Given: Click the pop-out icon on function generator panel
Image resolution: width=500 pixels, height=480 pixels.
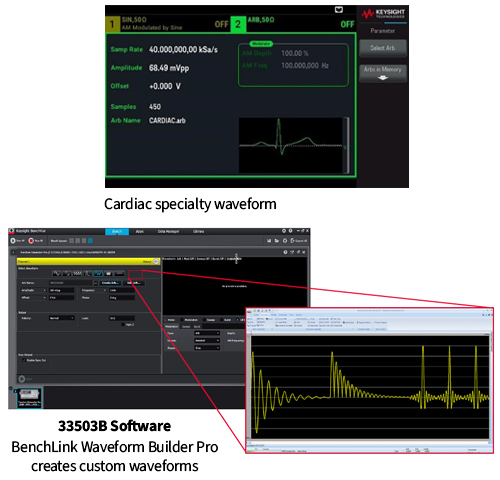Looking at the screenshot, I should (x=292, y=252).
